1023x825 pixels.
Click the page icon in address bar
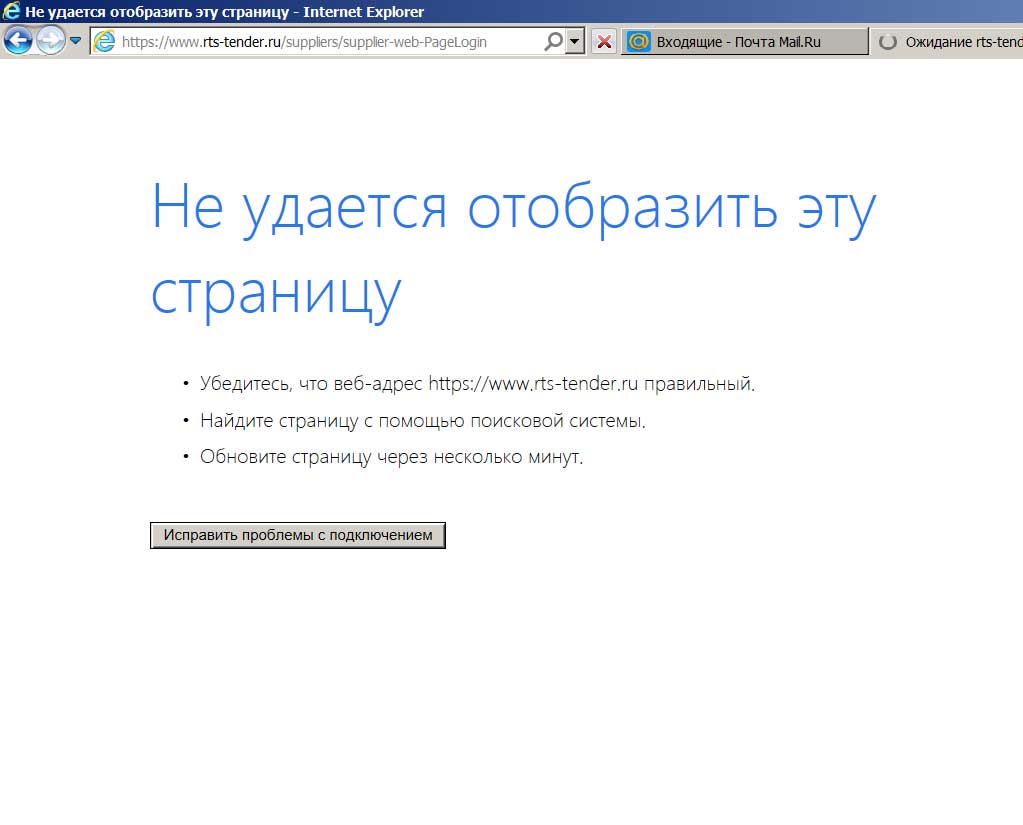pos(104,42)
